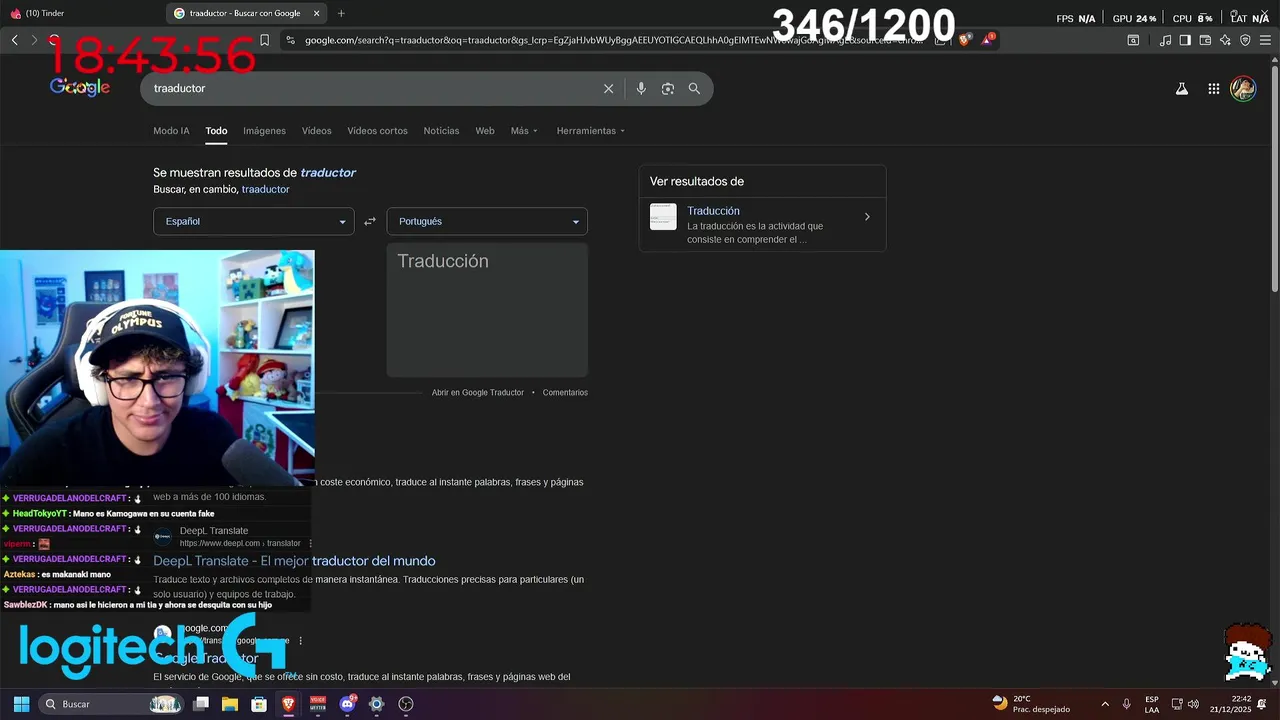Open Discord from the taskbar
The image size is (1280, 720).
pyautogui.click(x=347, y=704)
